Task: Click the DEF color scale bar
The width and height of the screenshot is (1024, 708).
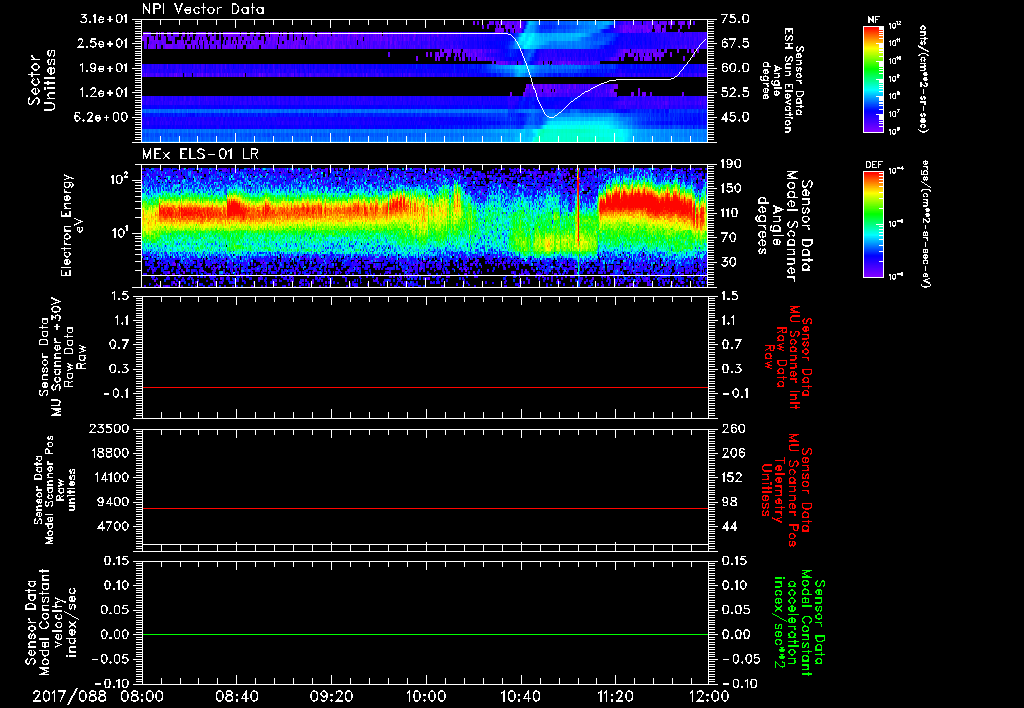Action: click(x=873, y=222)
